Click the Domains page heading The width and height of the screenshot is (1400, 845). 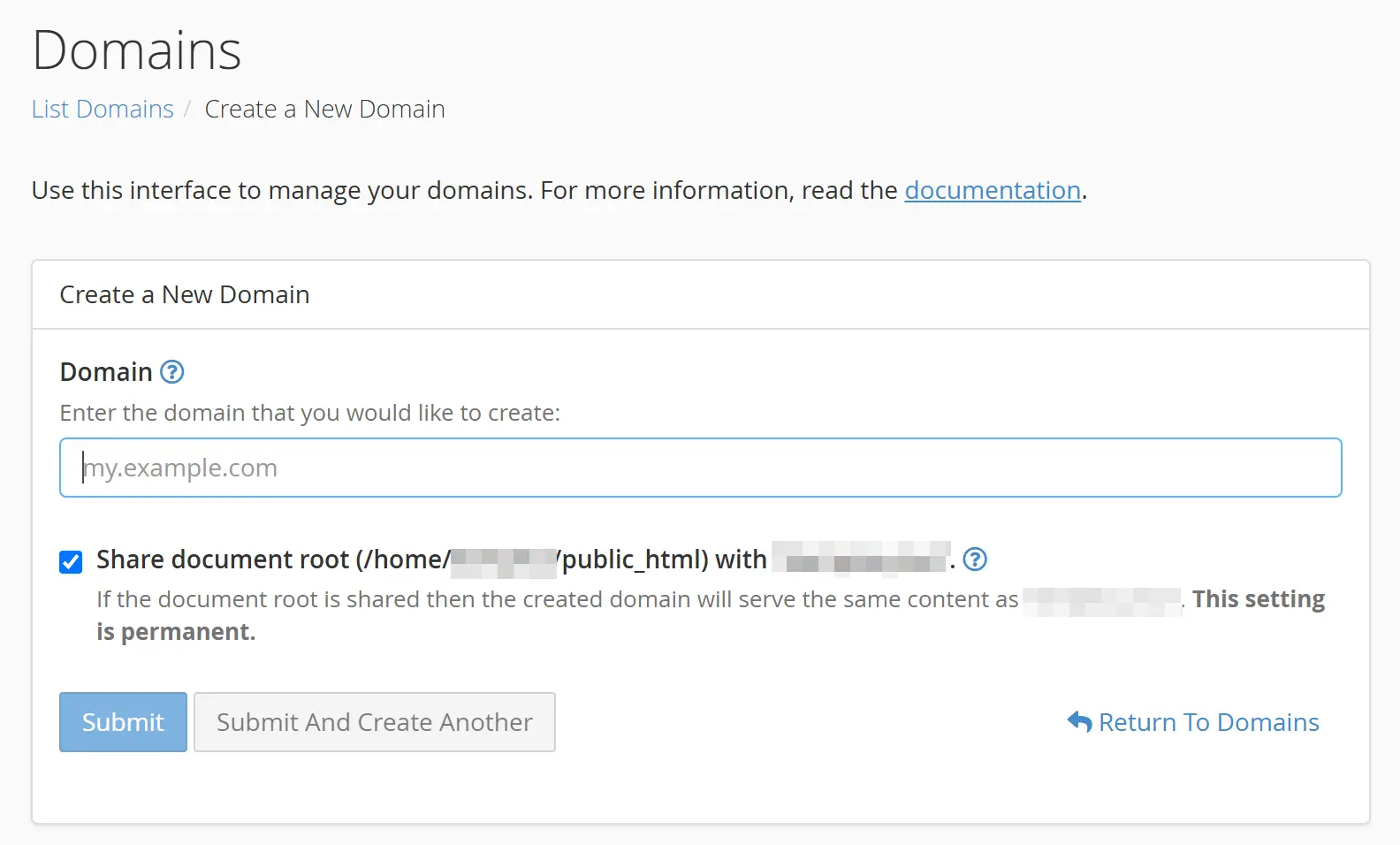point(137,49)
